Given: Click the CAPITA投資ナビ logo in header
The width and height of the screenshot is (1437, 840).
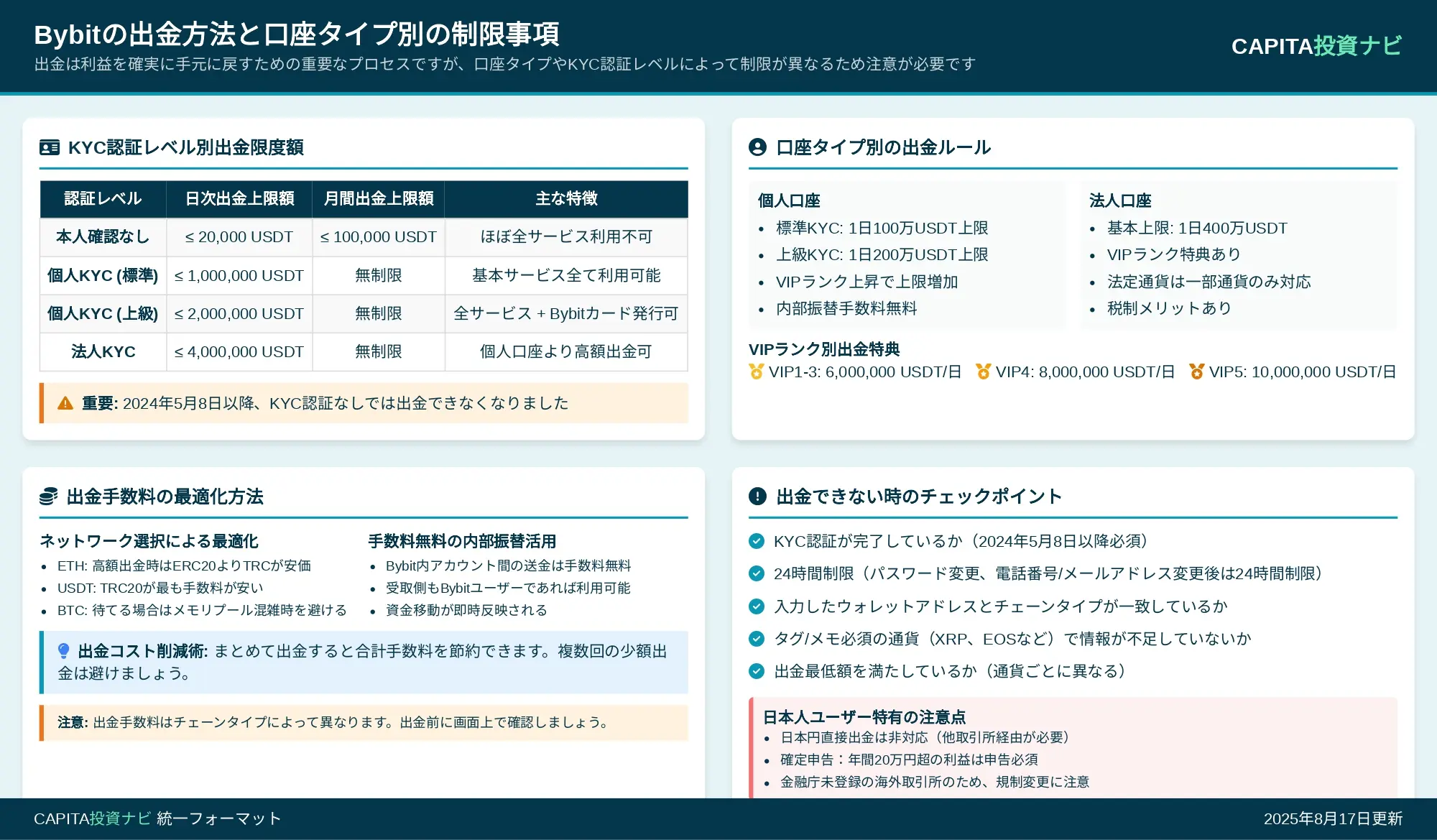Looking at the screenshot, I should pos(1316,46).
